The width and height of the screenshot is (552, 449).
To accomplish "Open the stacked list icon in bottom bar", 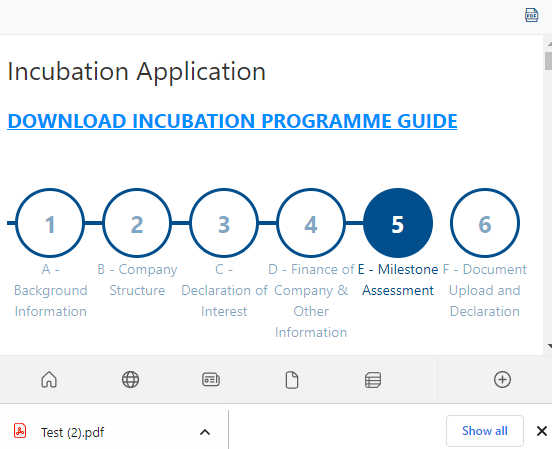I will (x=373, y=380).
